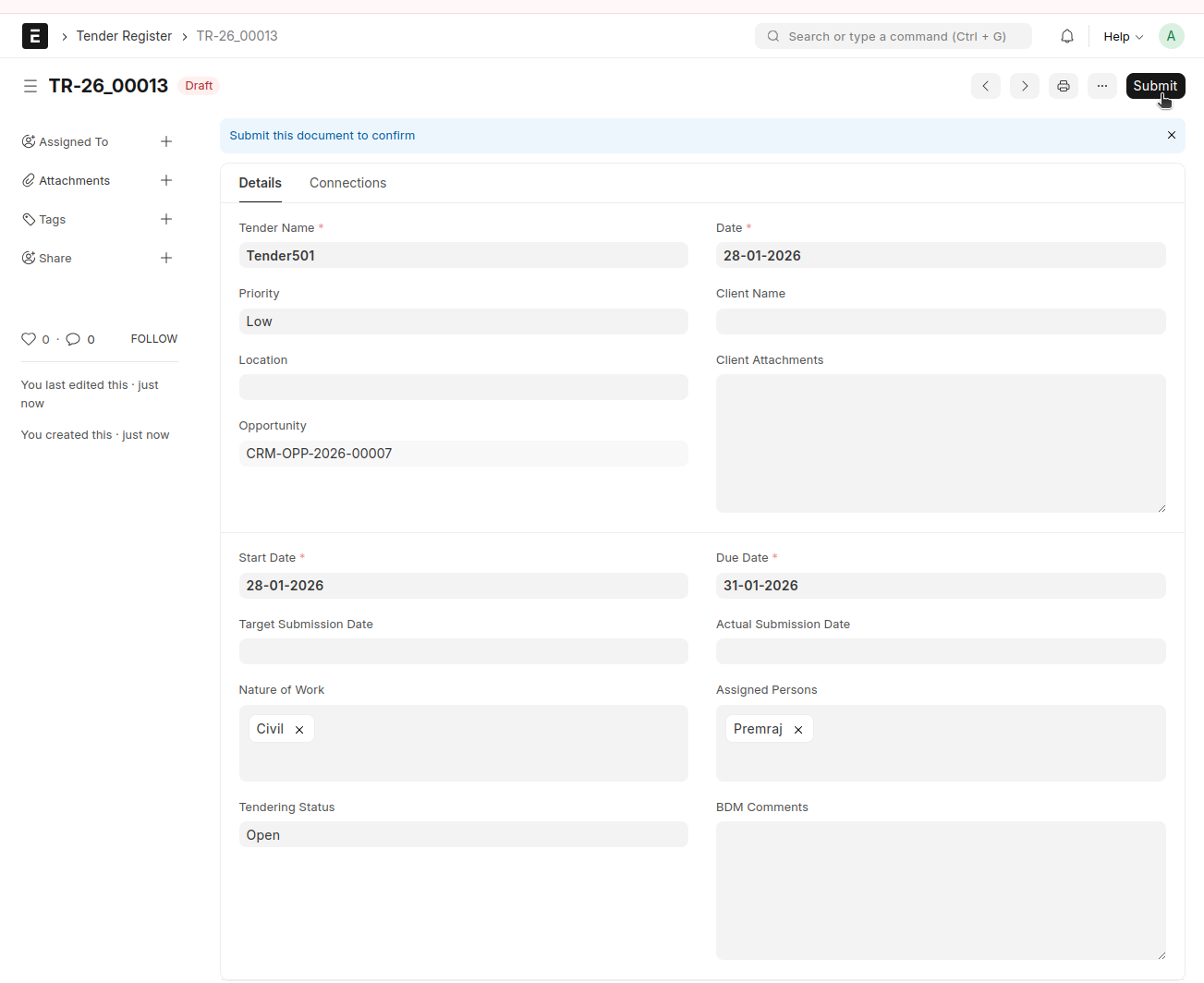
Task: Like this document with the heart icon
Action: click(x=29, y=339)
